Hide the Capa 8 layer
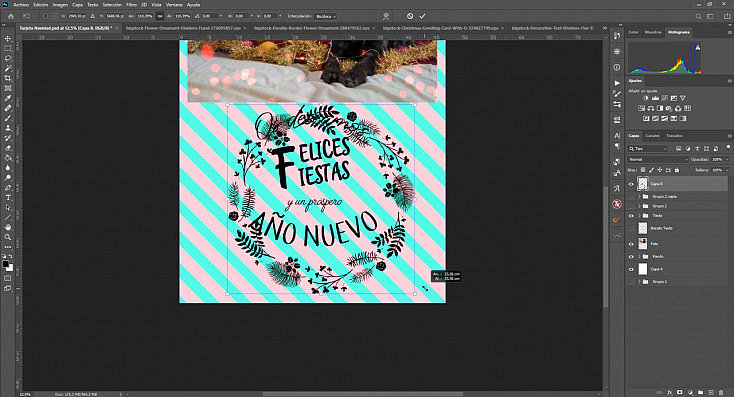 point(631,184)
